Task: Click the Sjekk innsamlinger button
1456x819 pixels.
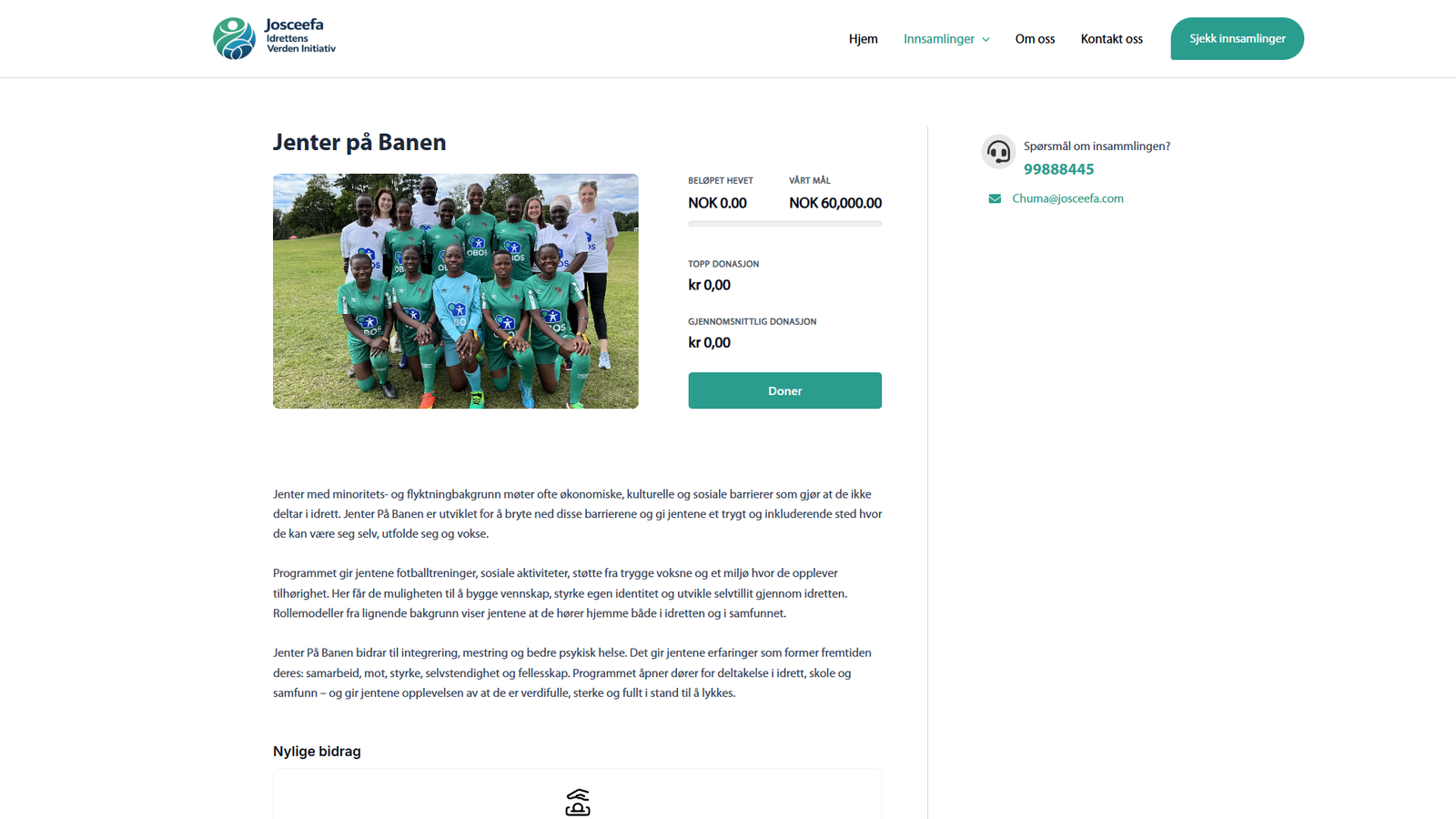Action: 1237,38
